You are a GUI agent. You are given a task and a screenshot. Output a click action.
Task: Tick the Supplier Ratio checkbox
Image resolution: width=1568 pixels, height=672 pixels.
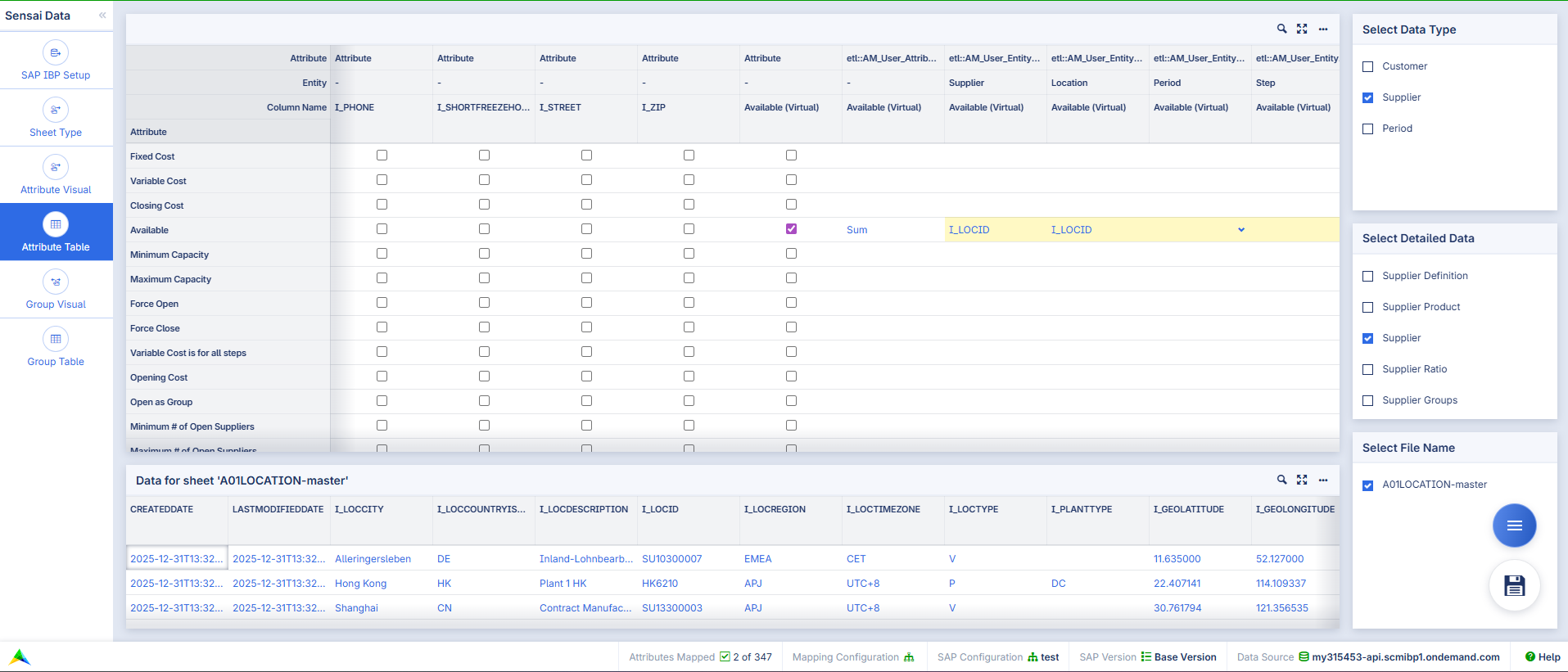[1367, 369]
